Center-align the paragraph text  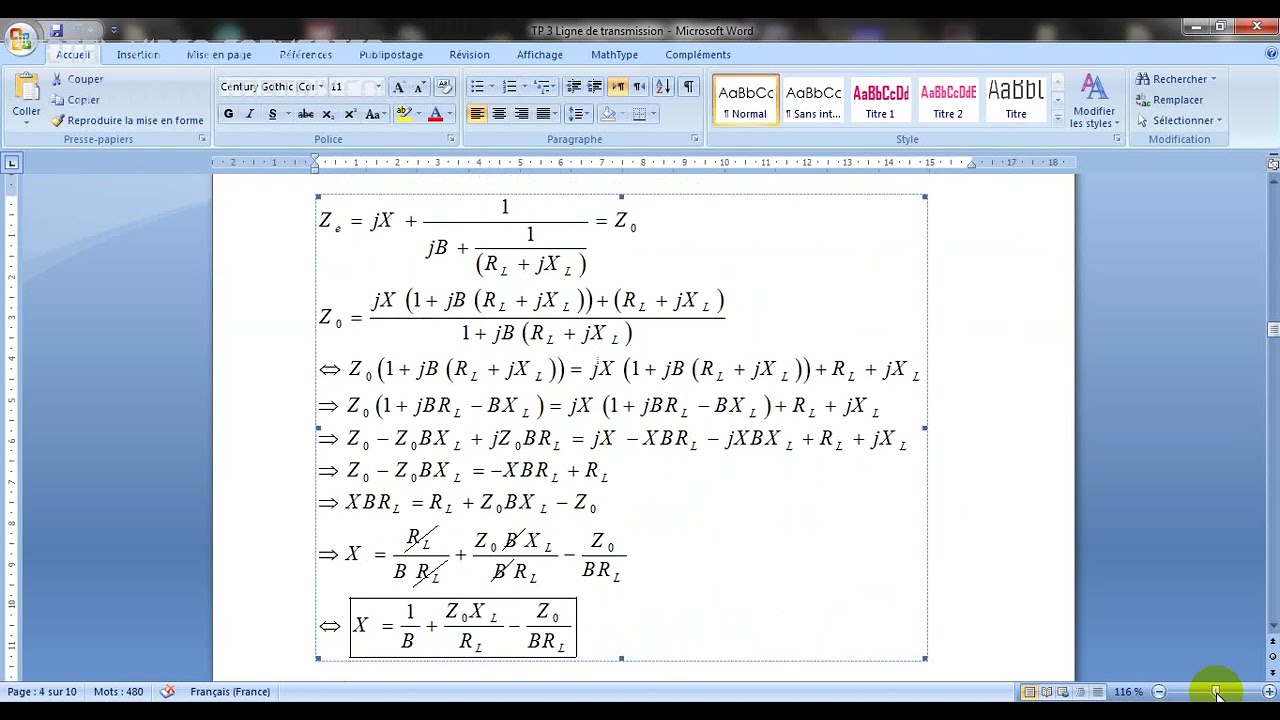(x=499, y=114)
